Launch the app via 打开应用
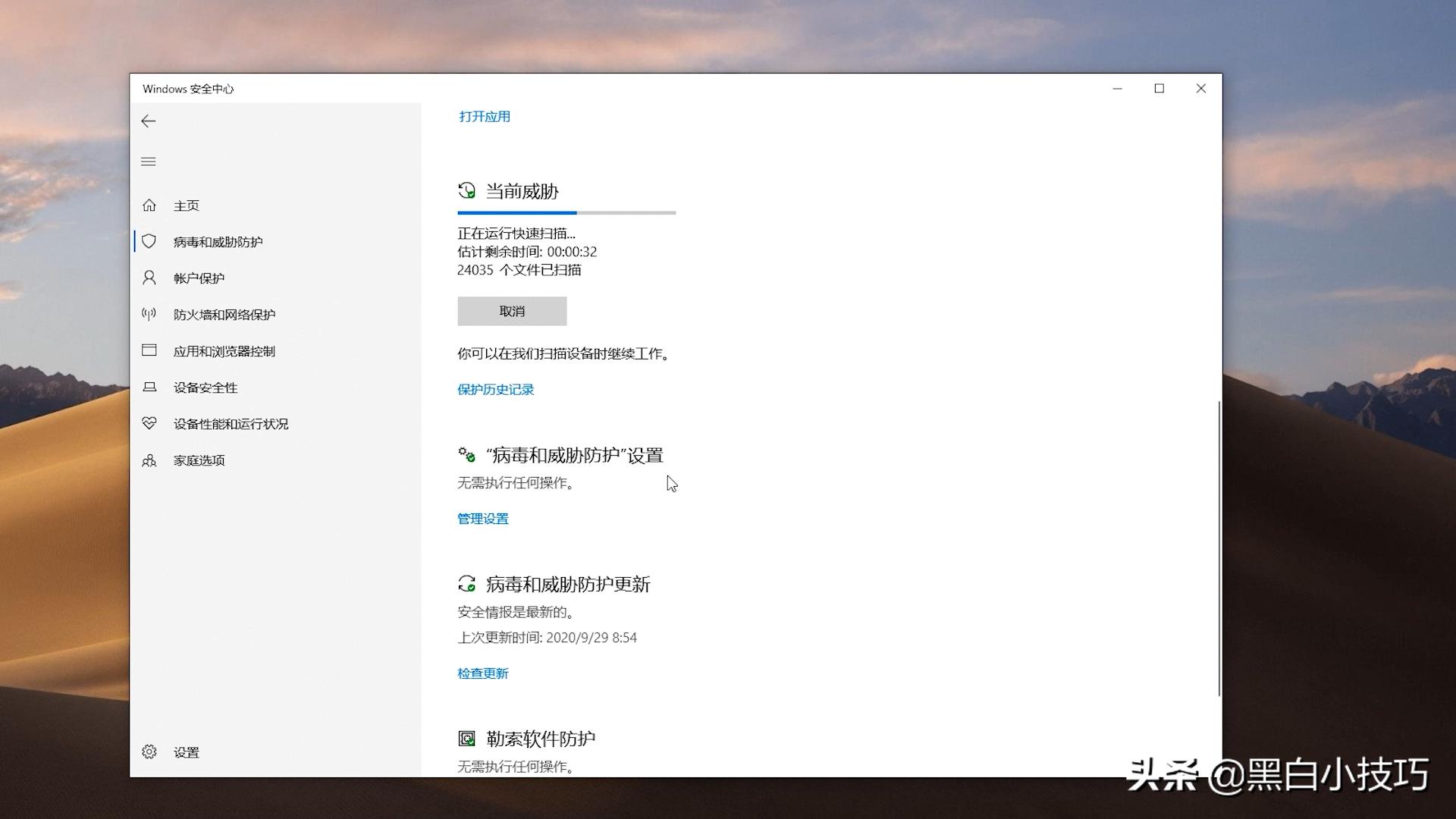Viewport: 1456px width, 819px height. click(x=485, y=116)
